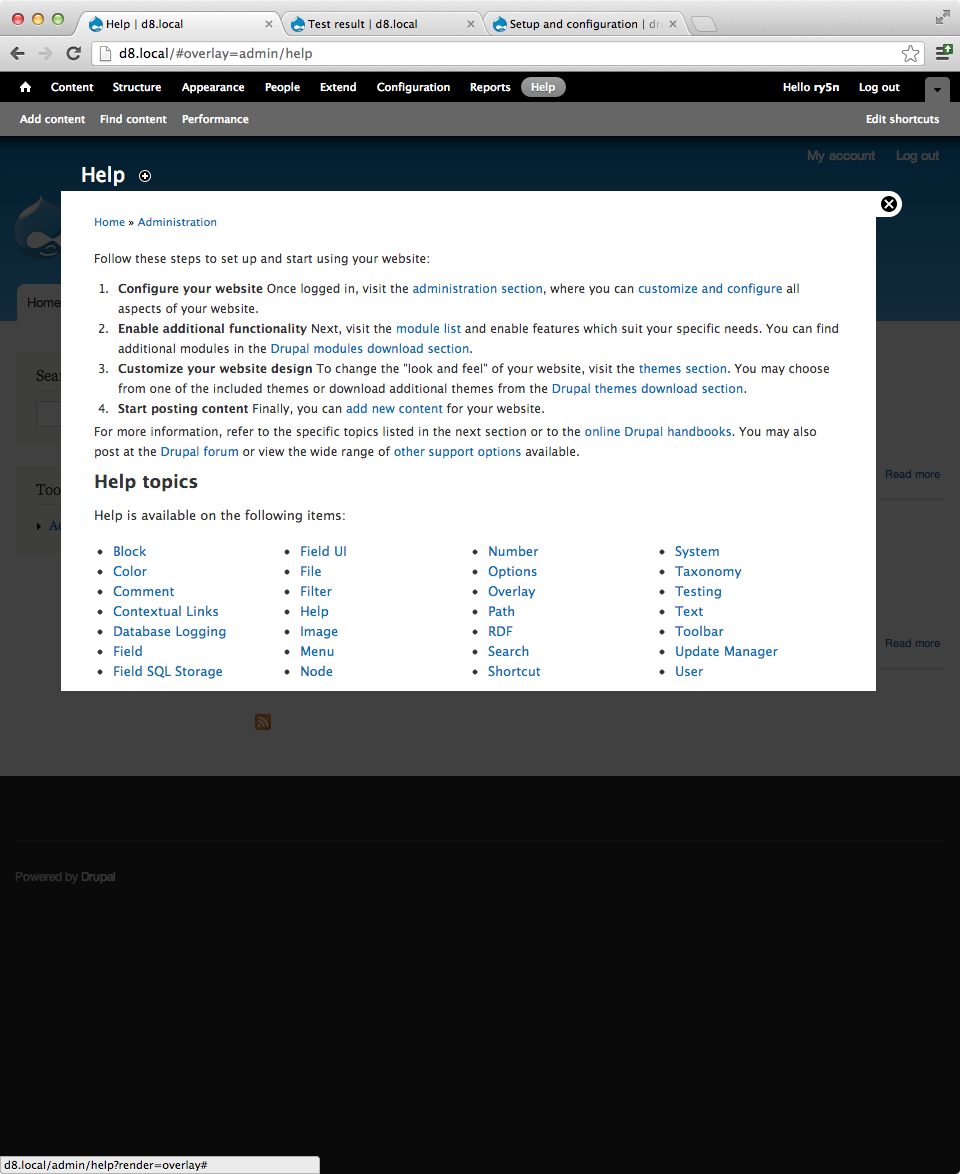Enter fullscreen with the window expand icon

943,18
